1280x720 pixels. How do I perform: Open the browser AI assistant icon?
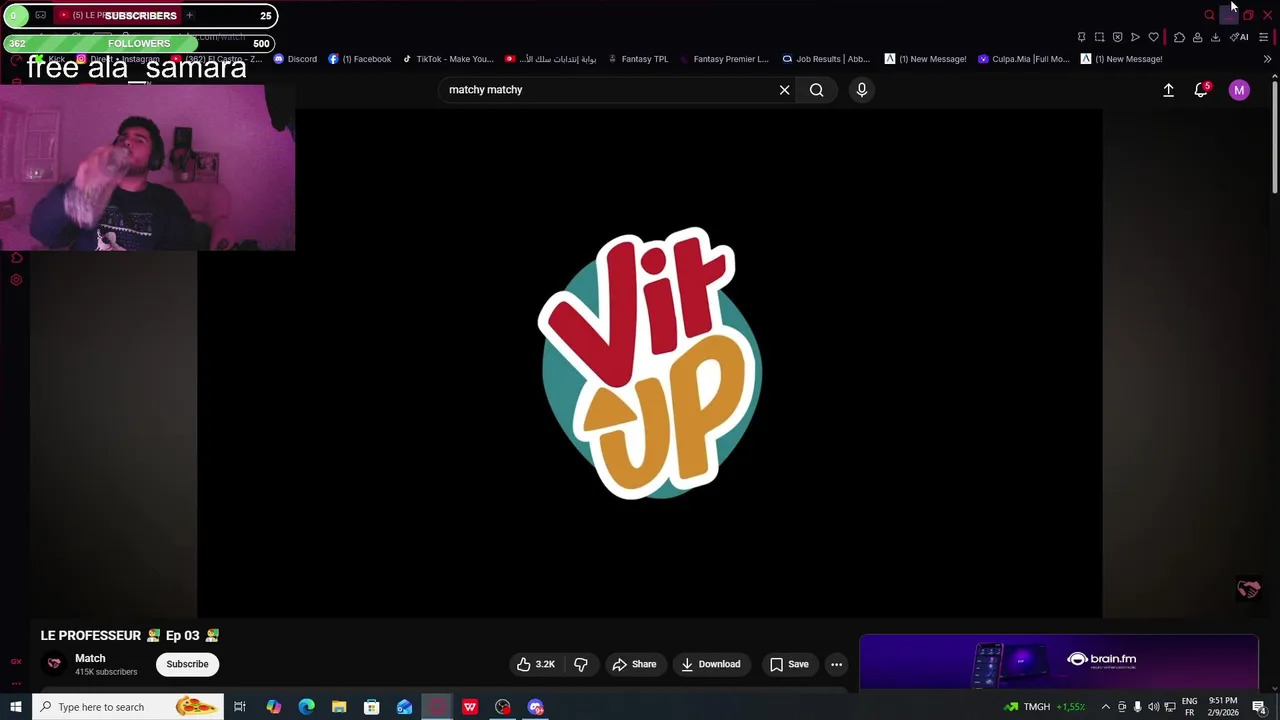1239,37
